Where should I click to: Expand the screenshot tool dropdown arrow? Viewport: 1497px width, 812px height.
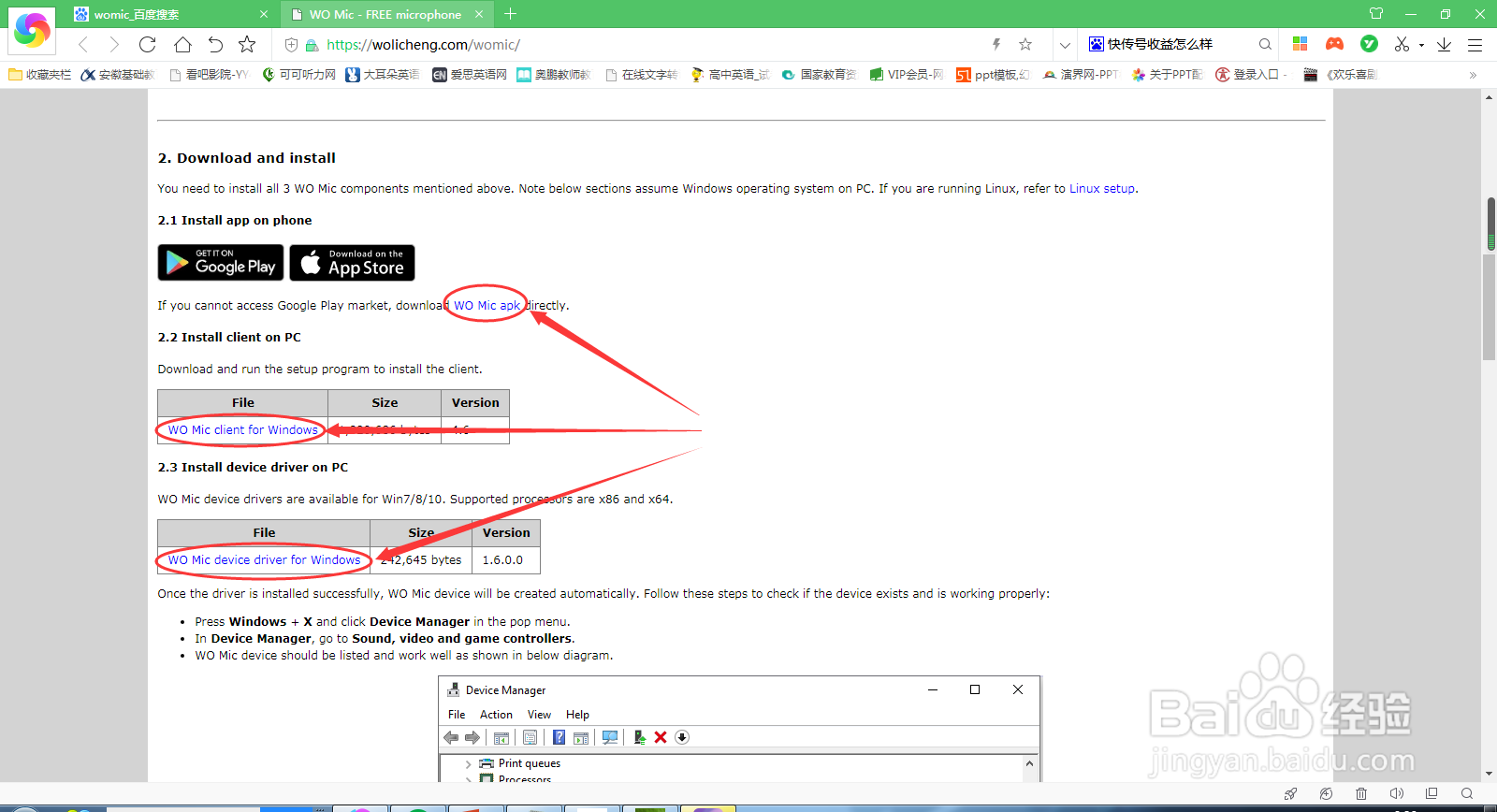click(1421, 45)
